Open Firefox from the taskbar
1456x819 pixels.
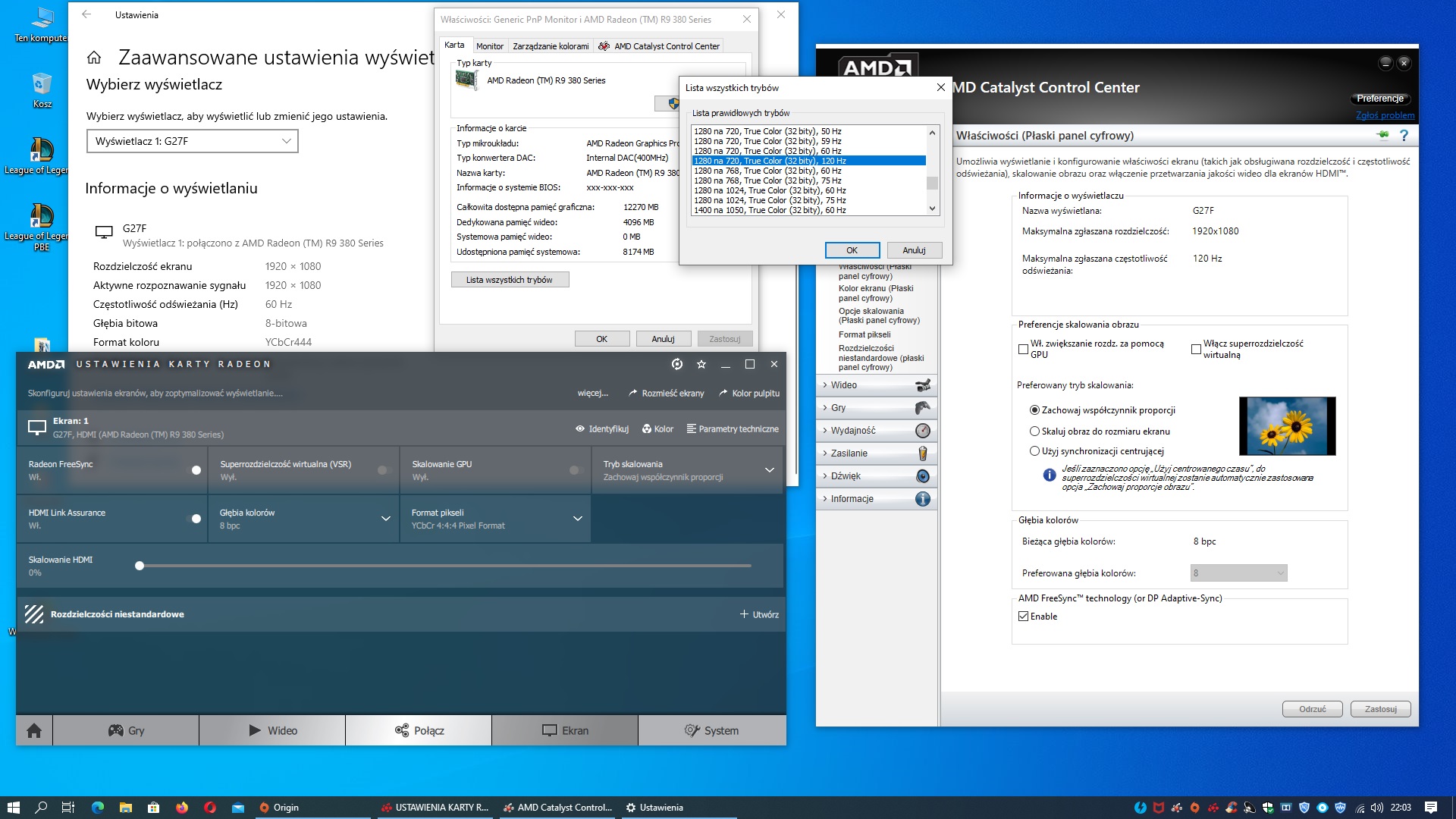tap(182, 808)
